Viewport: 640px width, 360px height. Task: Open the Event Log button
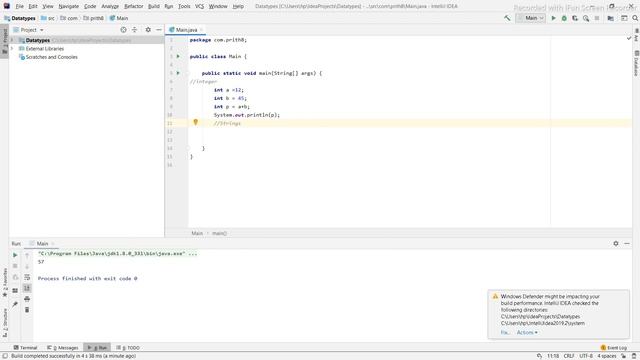(613, 348)
